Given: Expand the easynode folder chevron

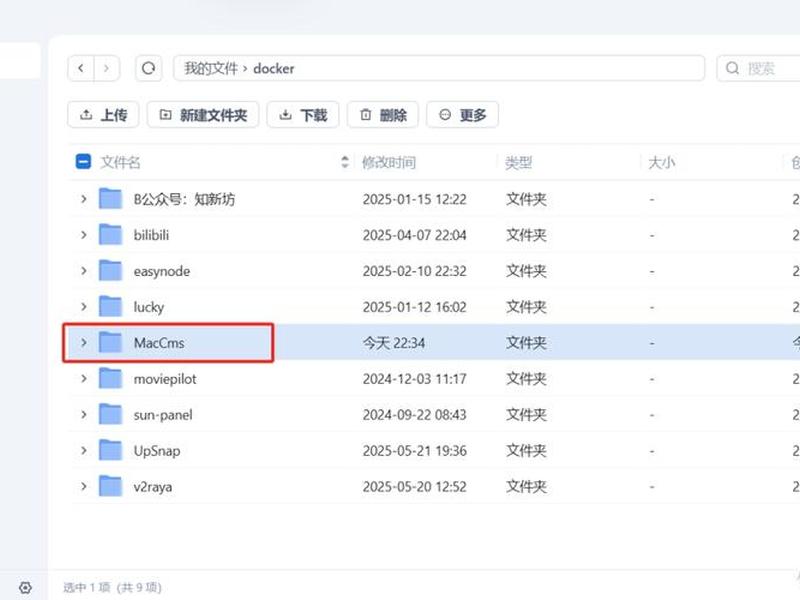Looking at the screenshot, I should click(x=84, y=271).
